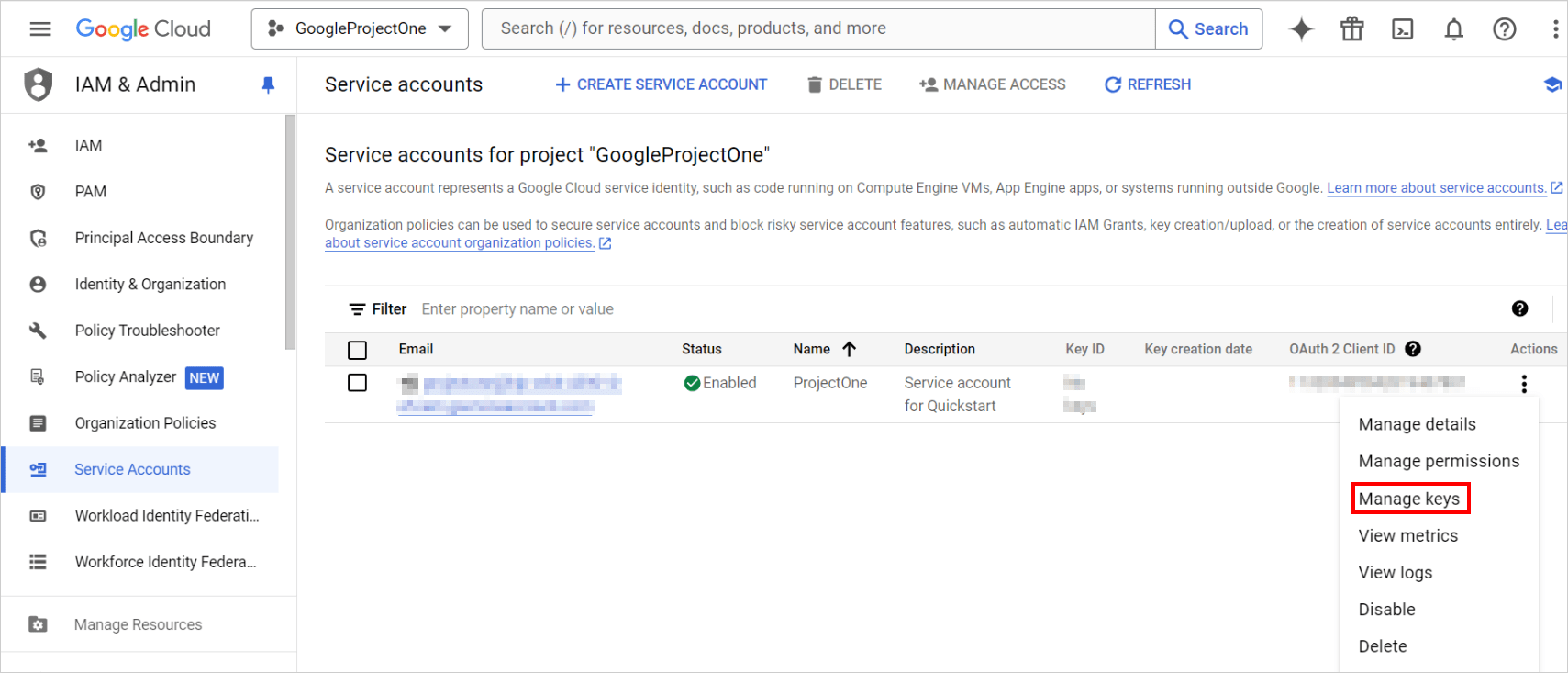Click the Policy Analyzer document icon

[x=38, y=376]
